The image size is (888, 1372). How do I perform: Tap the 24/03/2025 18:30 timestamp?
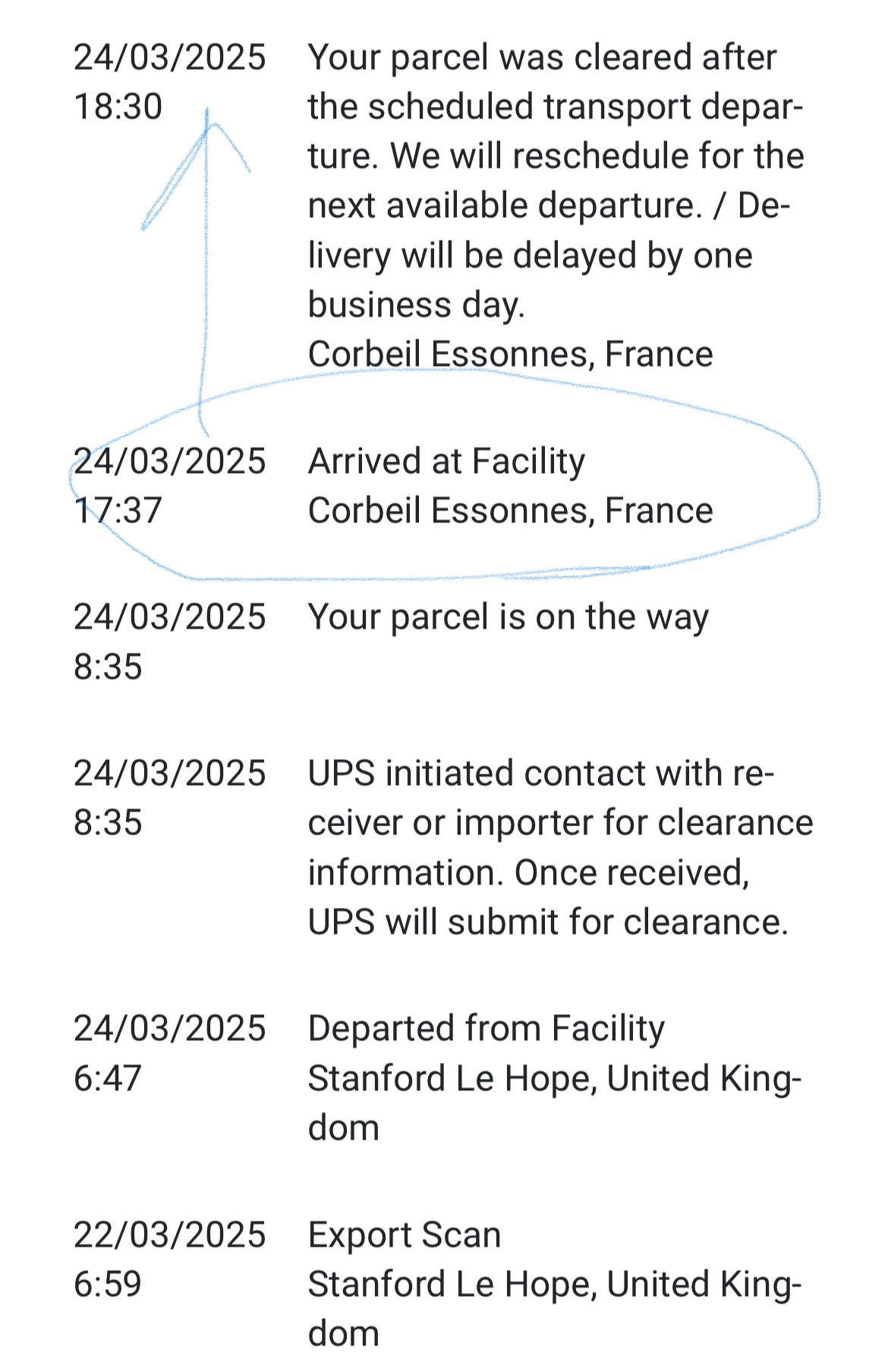(x=169, y=81)
